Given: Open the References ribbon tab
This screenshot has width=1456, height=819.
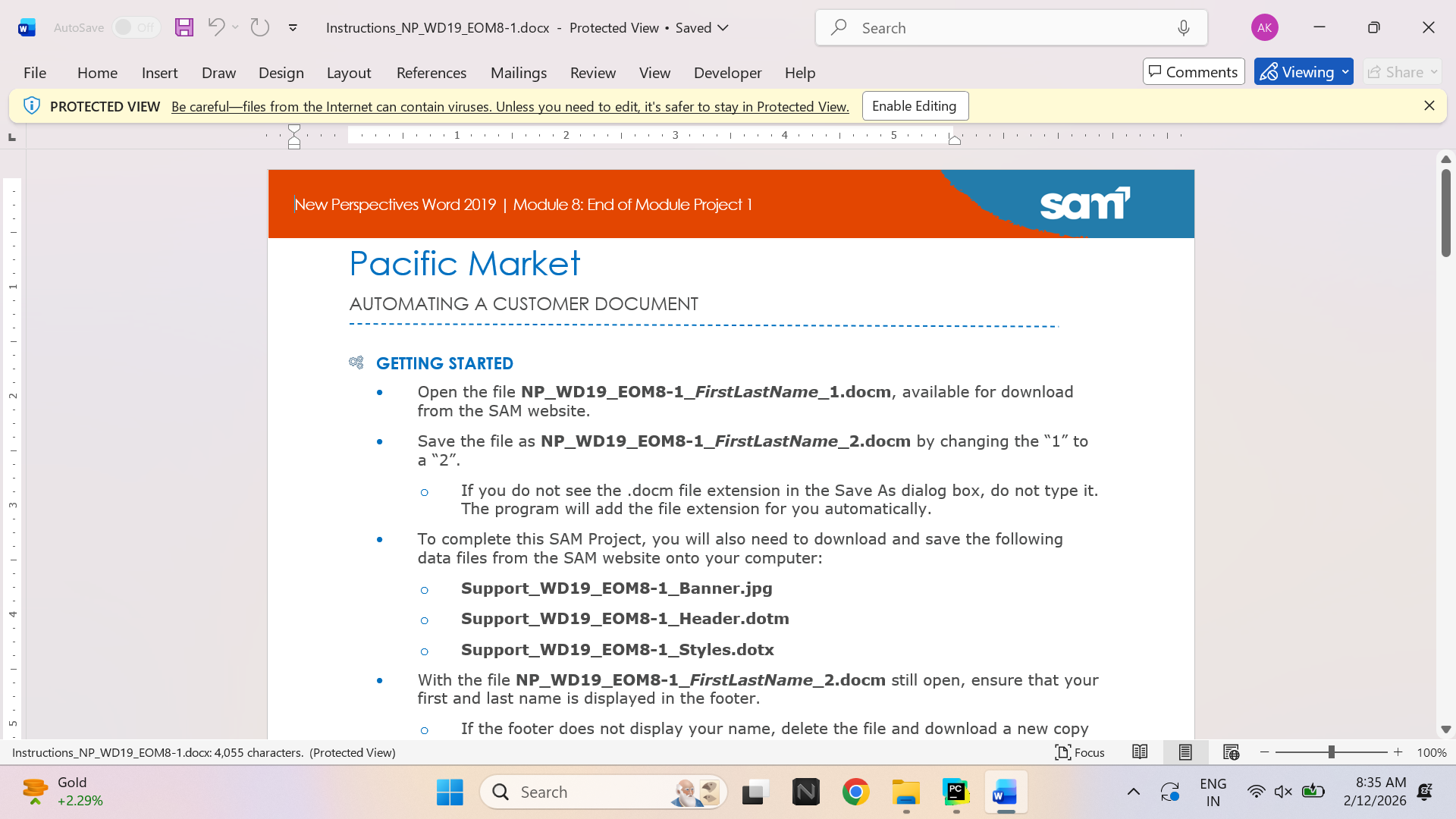Looking at the screenshot, I should tap(431, 73).
